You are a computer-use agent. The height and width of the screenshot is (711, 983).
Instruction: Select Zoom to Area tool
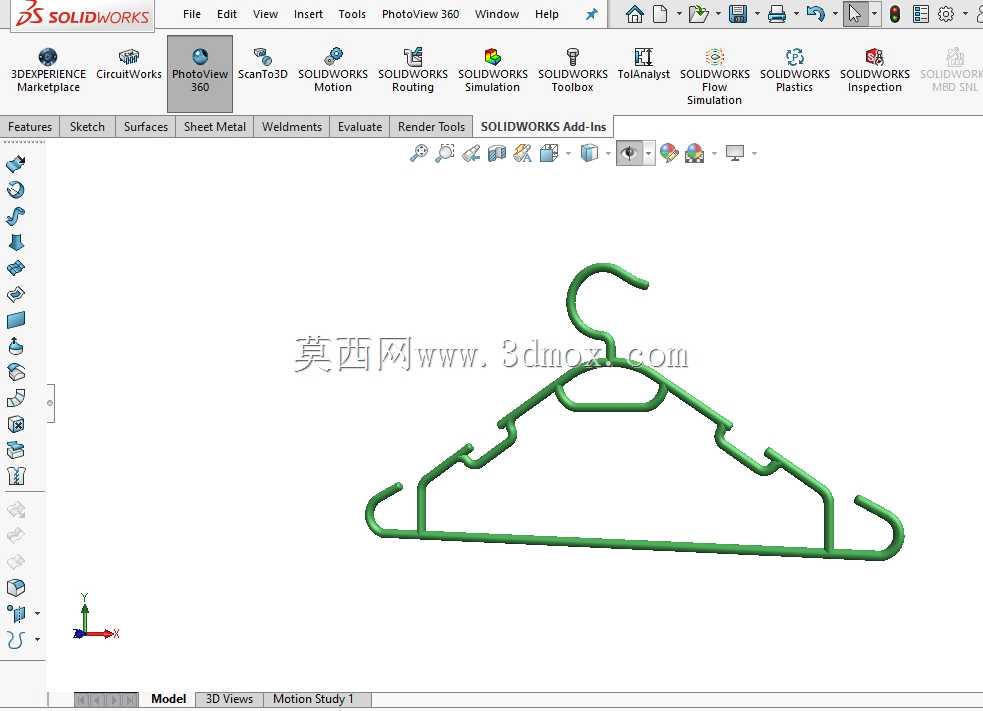pos(444,153)
